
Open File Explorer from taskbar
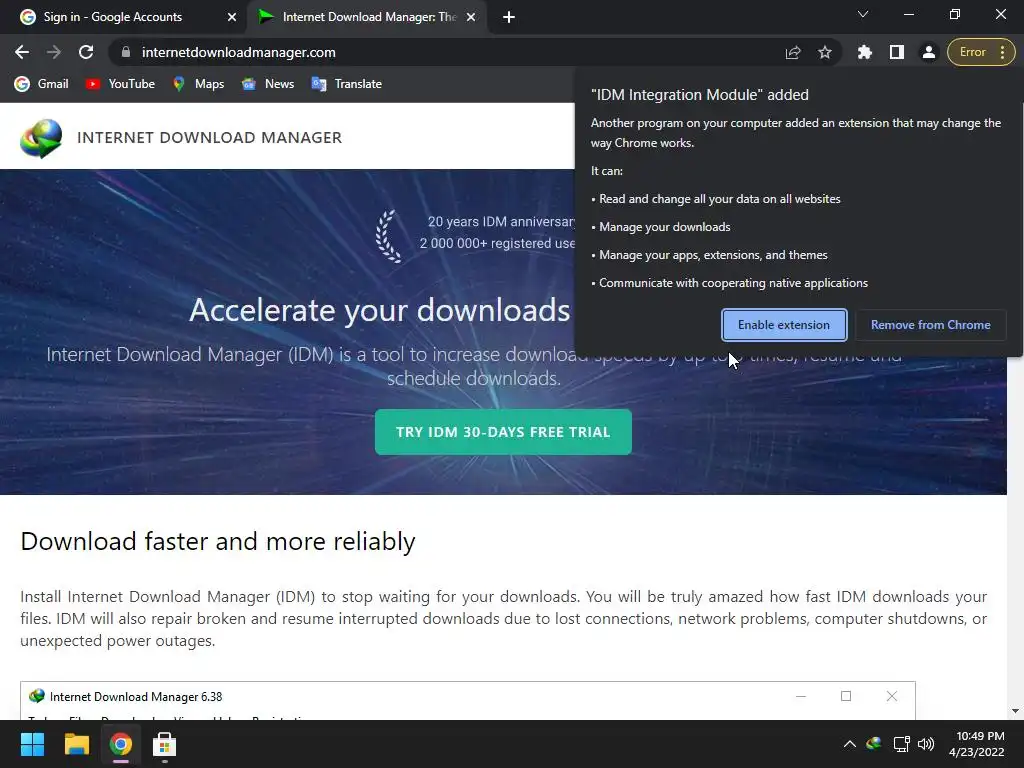click(76, 744)
